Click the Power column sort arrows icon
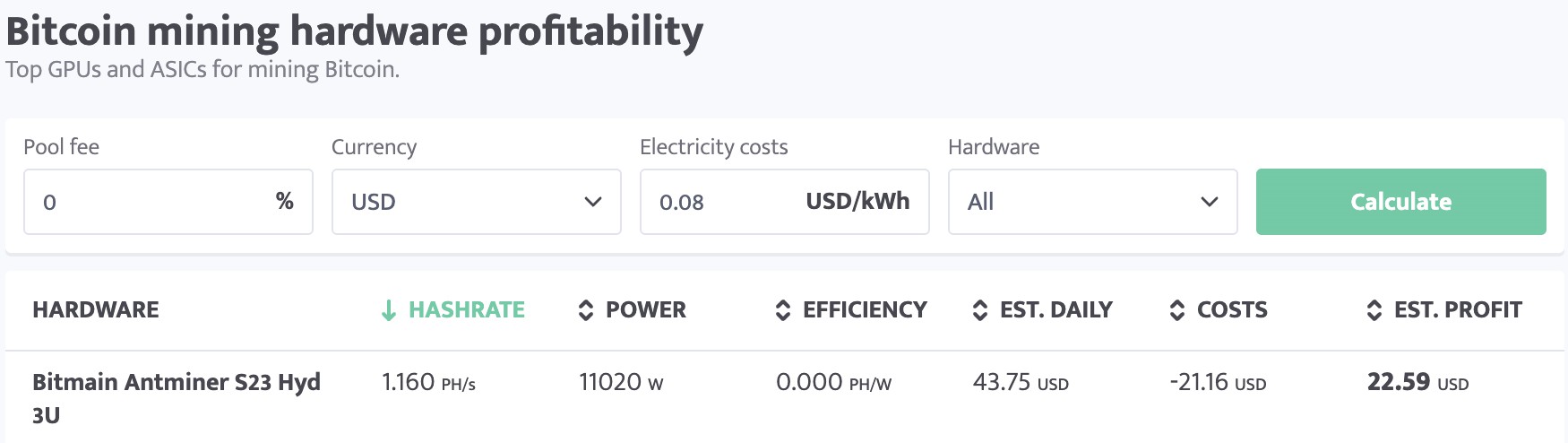1568x443 pixels. (586, 310)
